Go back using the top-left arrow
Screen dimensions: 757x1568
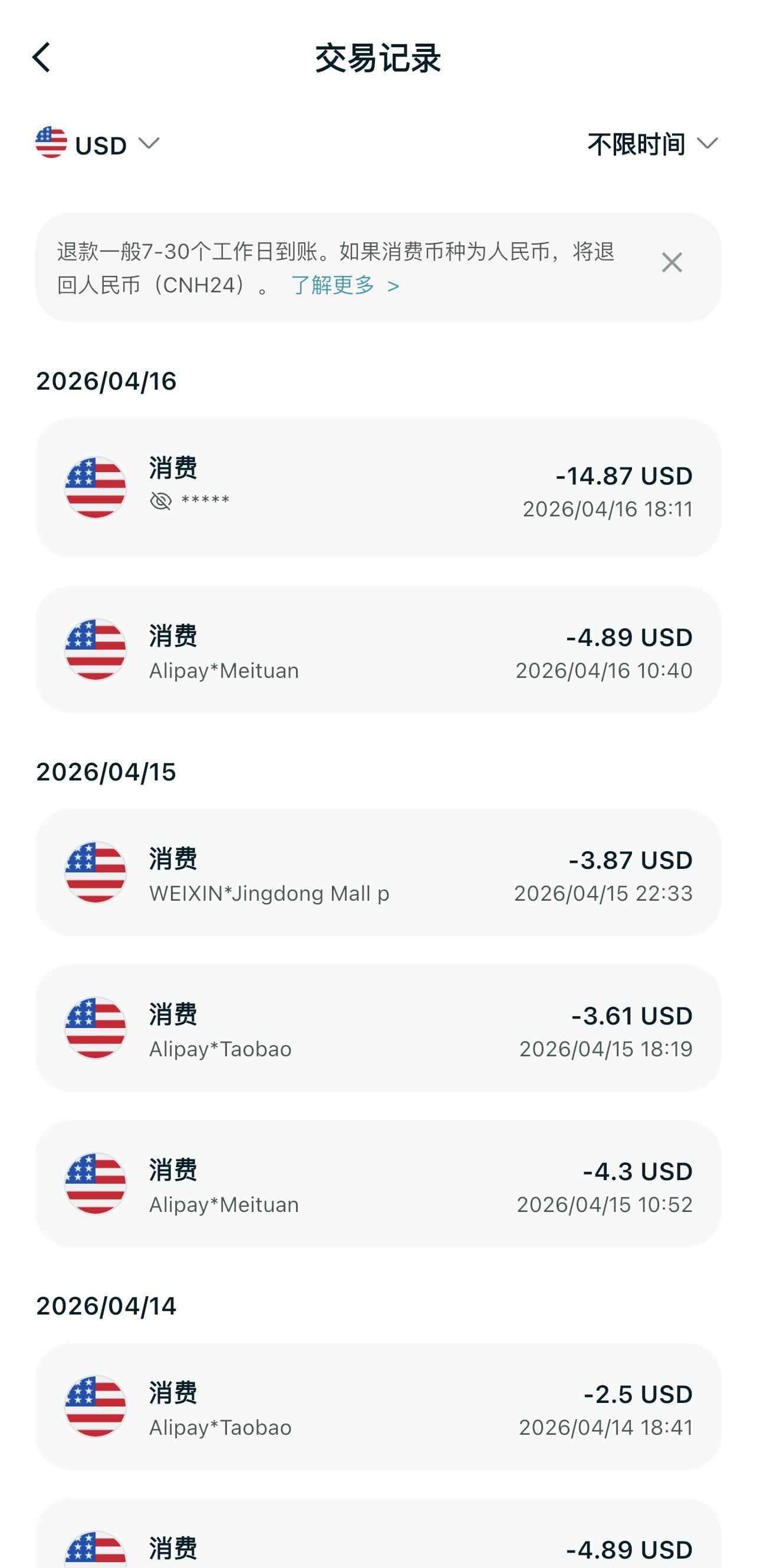click(41, 58)
